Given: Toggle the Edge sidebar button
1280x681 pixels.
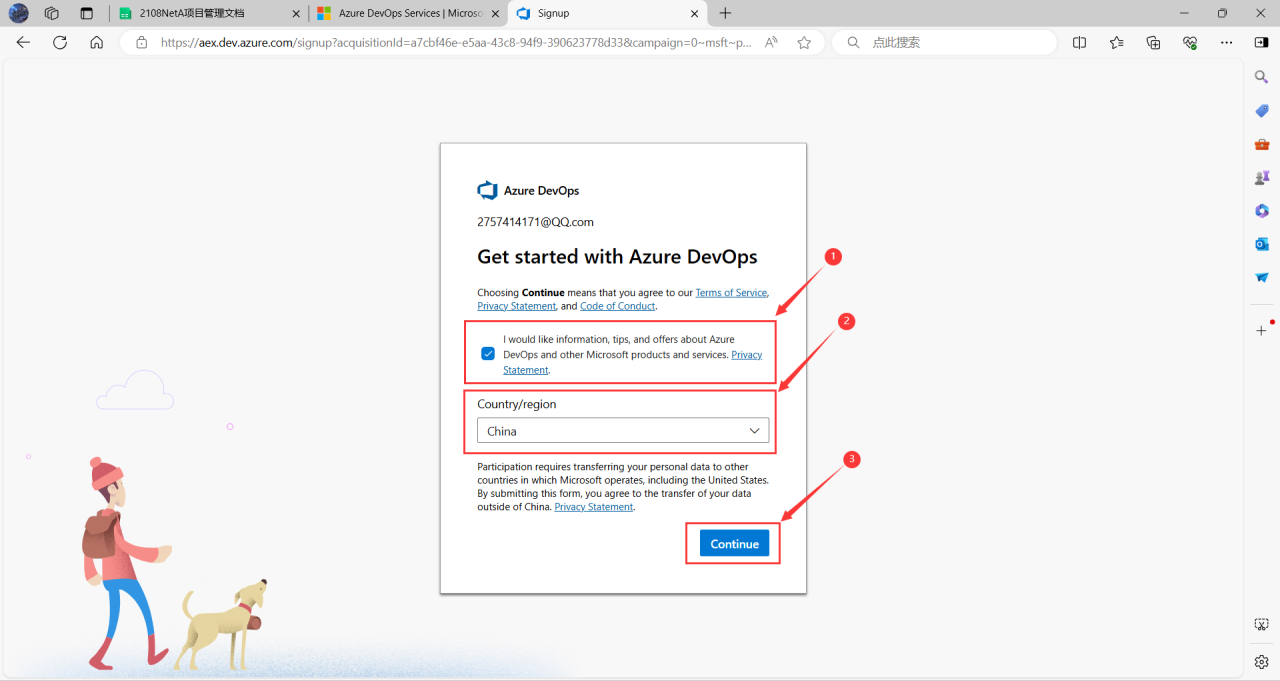Looking at the screenshot, I should click(1261, 42).
